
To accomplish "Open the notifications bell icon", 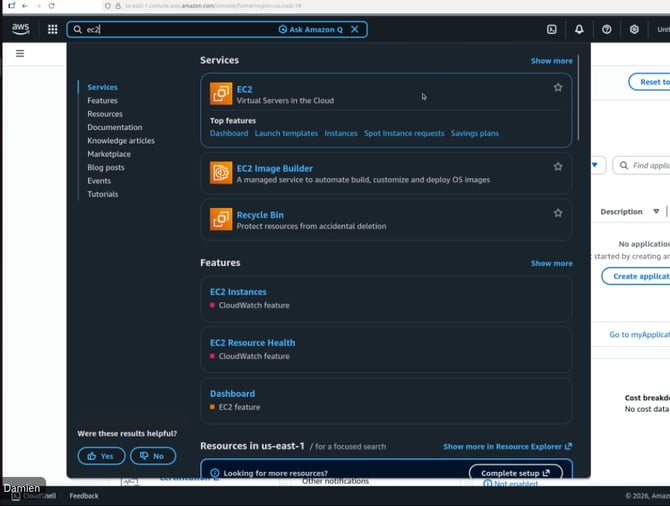I will (x=579, y=30).
